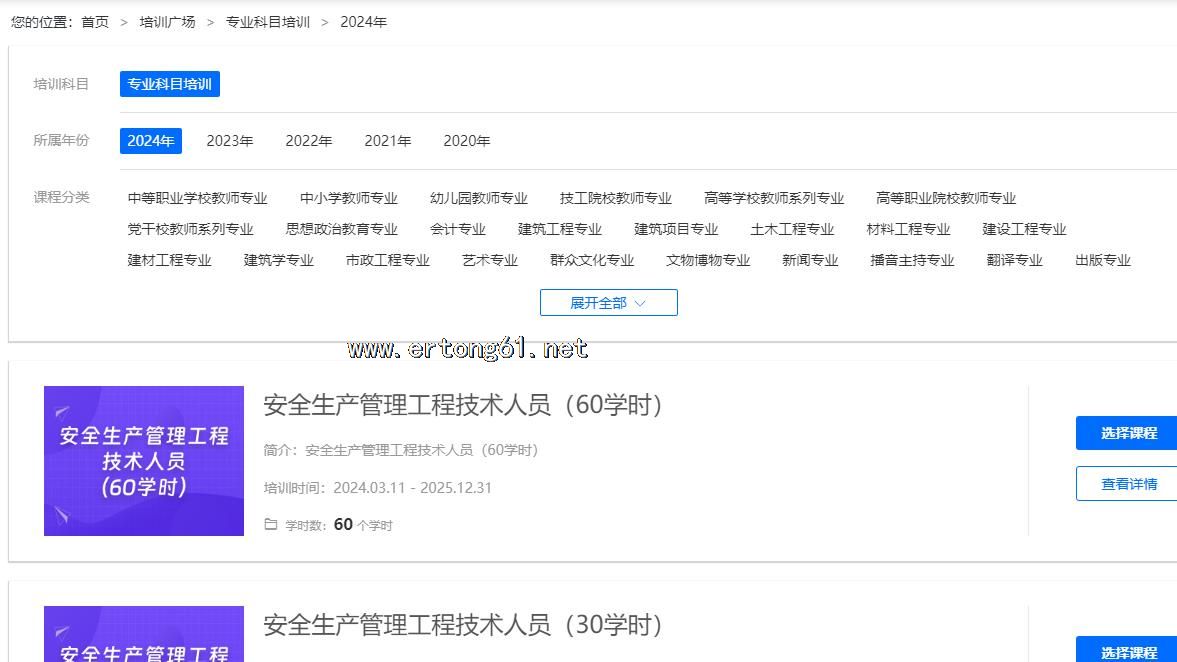Viewport: 1177px width, 662px height.
Task: Select the 专业科目培训 subject tag
Action: 170,84
